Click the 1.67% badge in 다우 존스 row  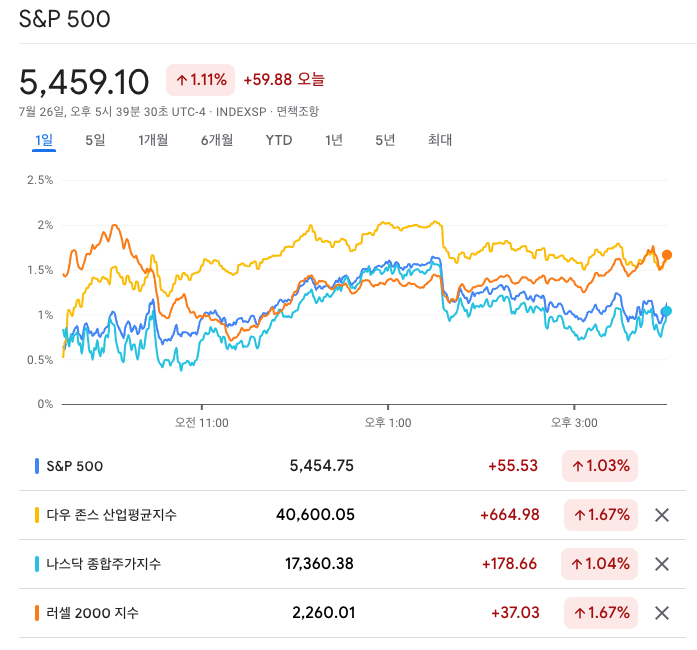point(601,515)
